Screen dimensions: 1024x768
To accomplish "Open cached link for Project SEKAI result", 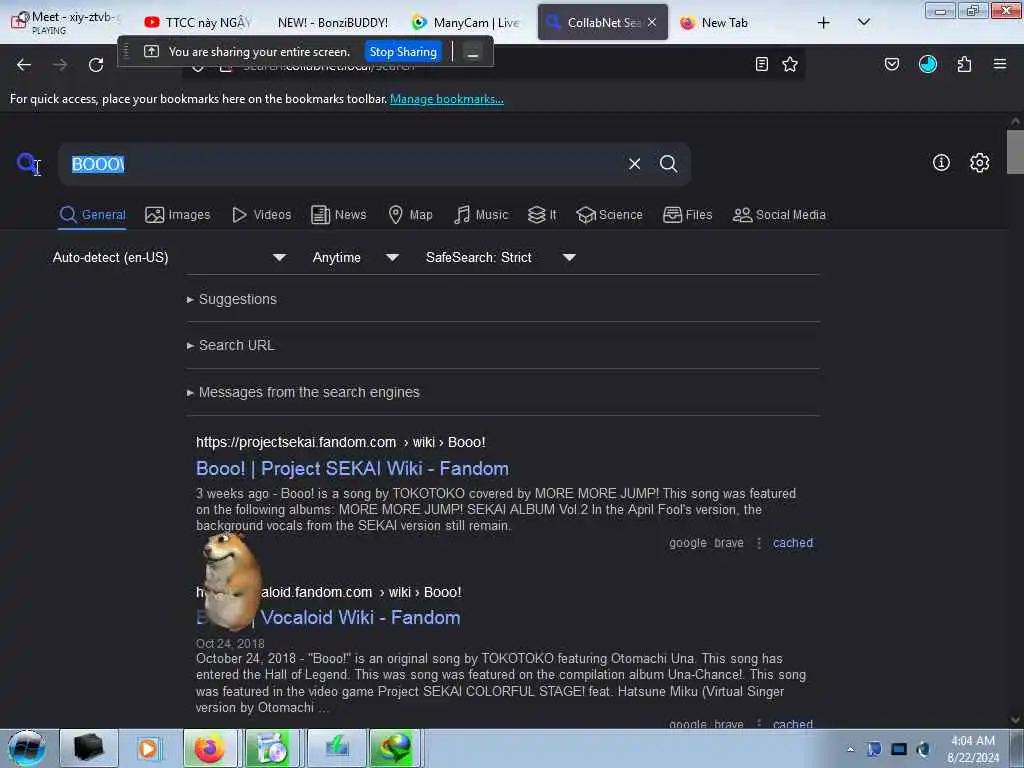I will click(x=793, y=543).
